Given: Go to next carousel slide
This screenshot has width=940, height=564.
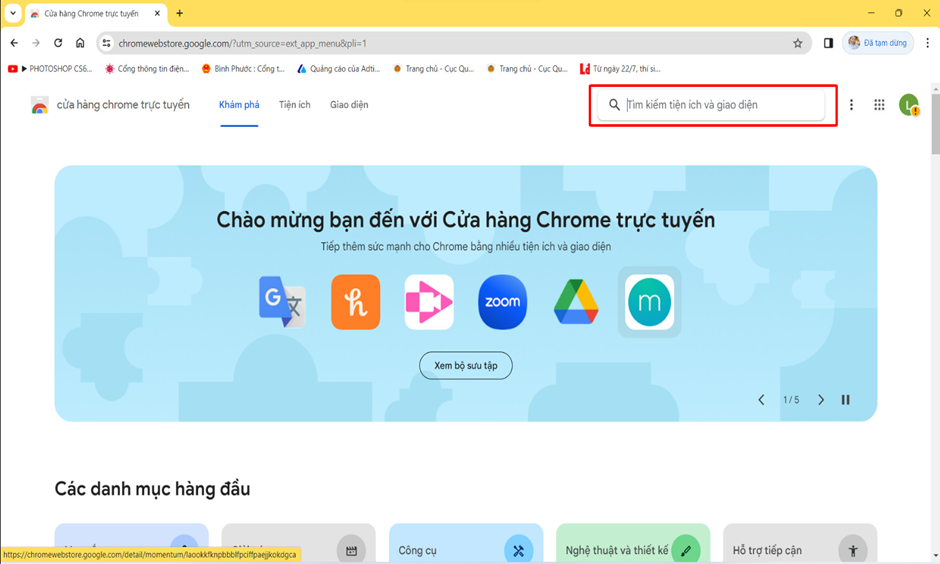Looking at the screenshot, I should (x=821, y=400).
